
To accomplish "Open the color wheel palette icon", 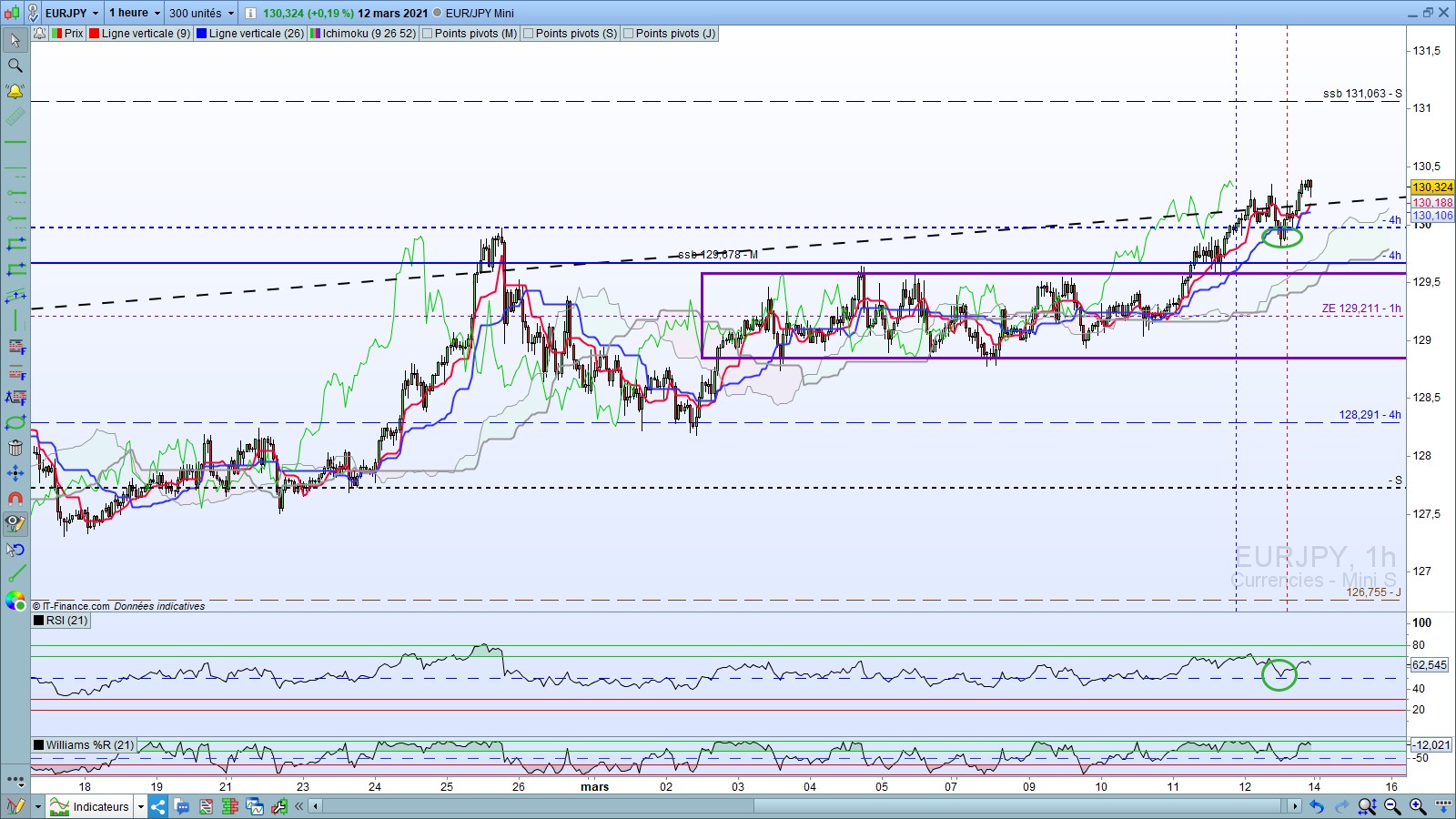I will (x=15, y=601).
